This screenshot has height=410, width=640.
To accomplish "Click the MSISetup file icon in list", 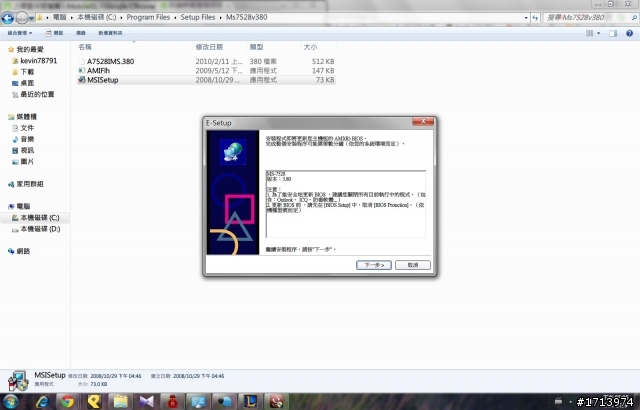I will coord(82,80).
